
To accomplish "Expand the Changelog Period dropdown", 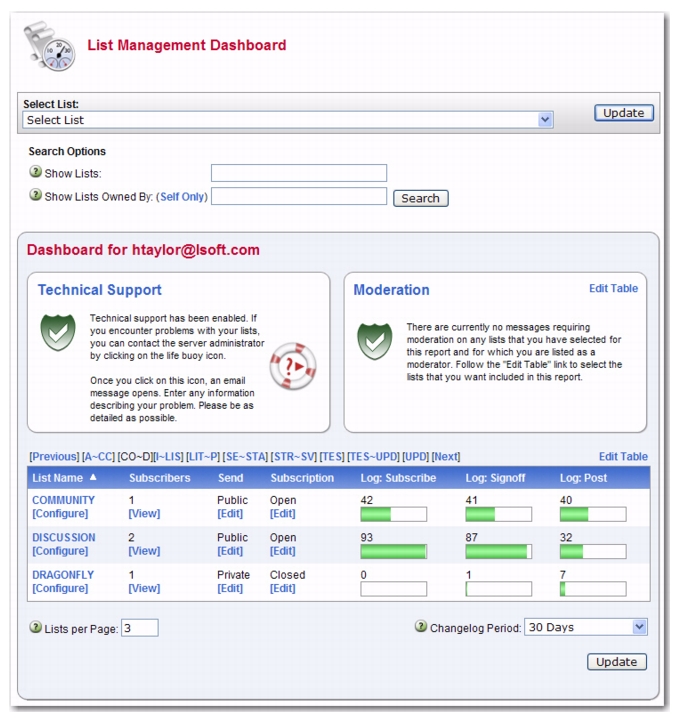I will pos(639,628).
